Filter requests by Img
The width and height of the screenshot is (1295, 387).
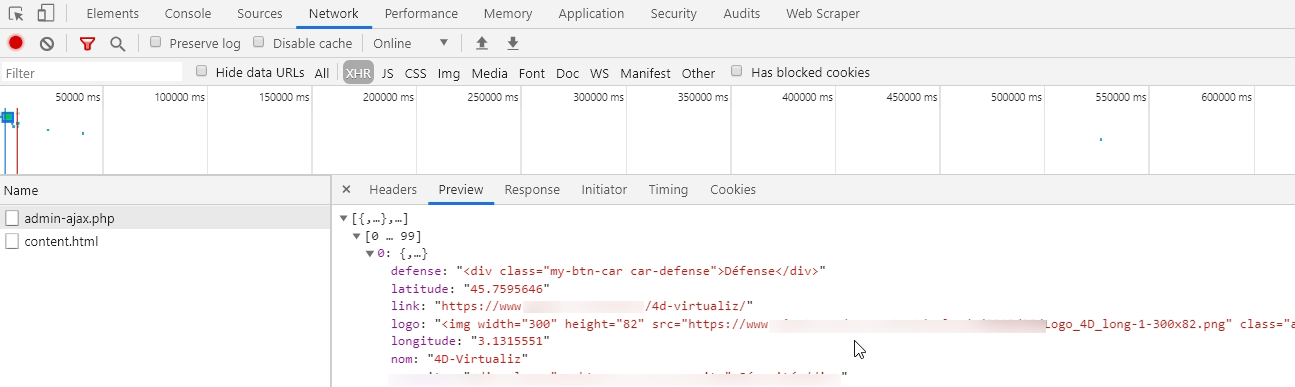(449, 73)
